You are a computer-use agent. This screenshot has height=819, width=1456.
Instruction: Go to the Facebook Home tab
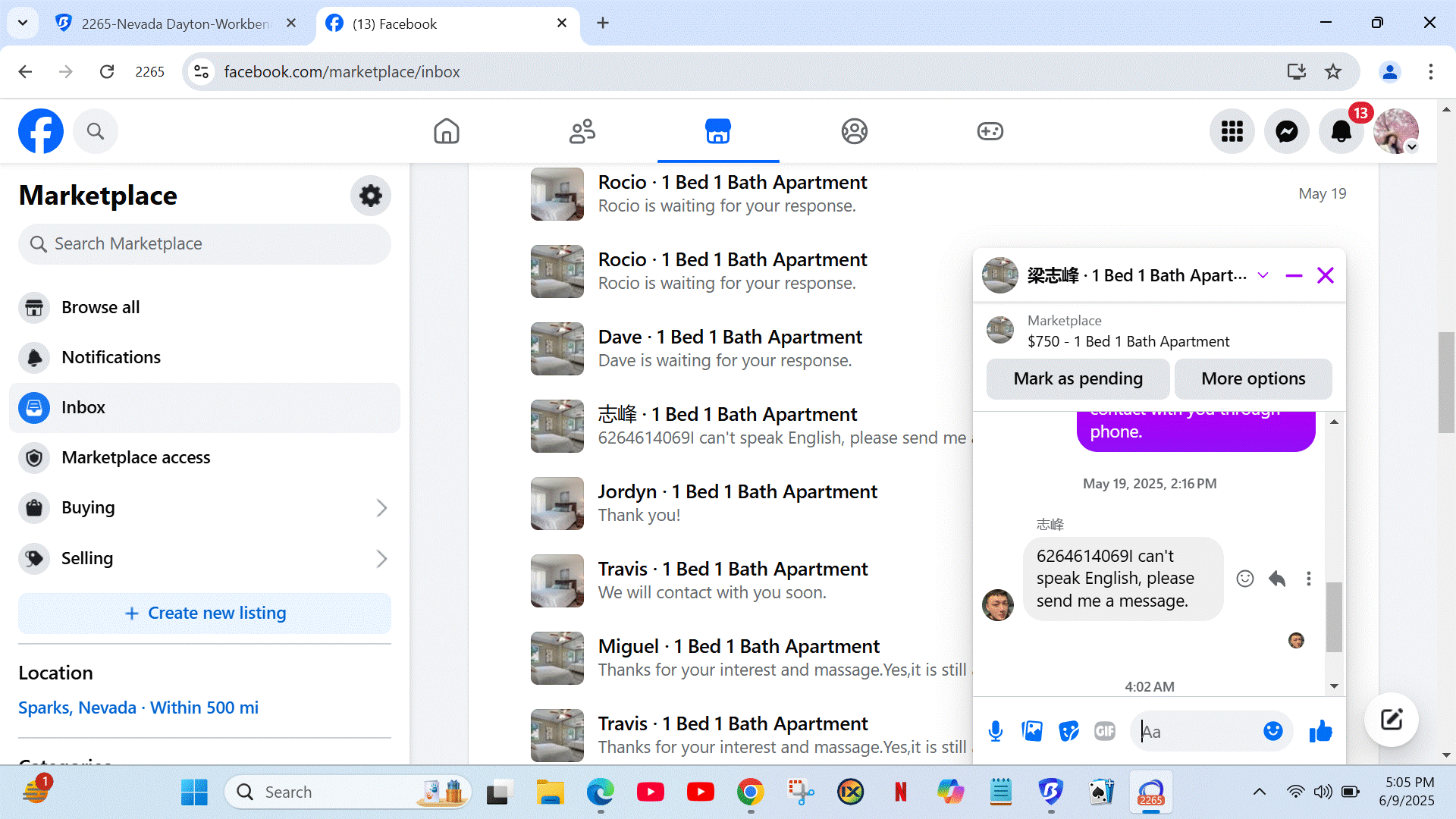[x=446, y=131]
